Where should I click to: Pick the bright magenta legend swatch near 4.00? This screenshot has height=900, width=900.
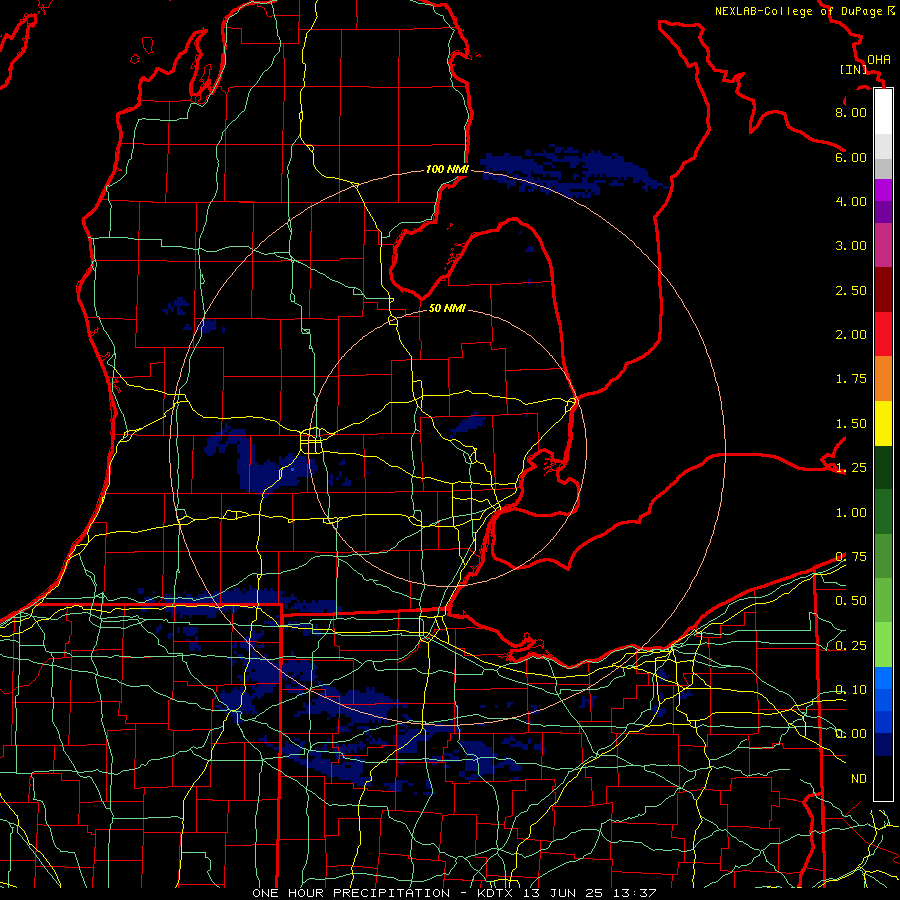pyautogui.click(x=883, y=190)
